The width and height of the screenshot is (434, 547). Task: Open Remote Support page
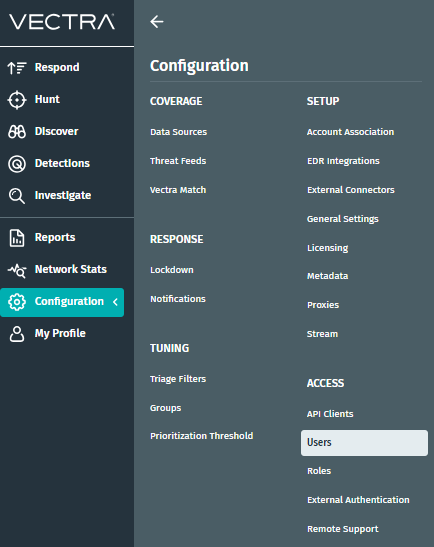pos(343,529)
